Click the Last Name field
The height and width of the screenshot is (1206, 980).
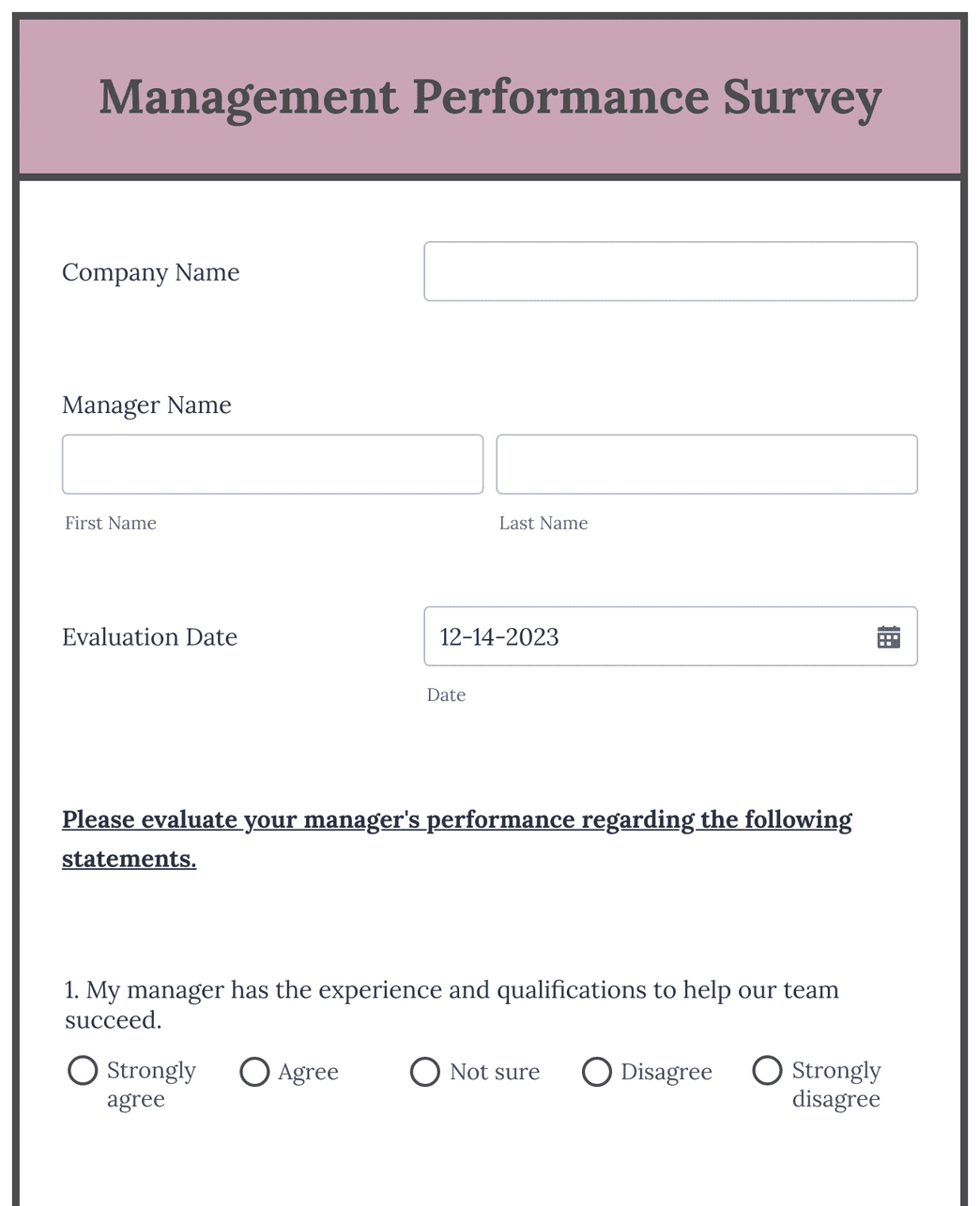[x=706, y=464]
